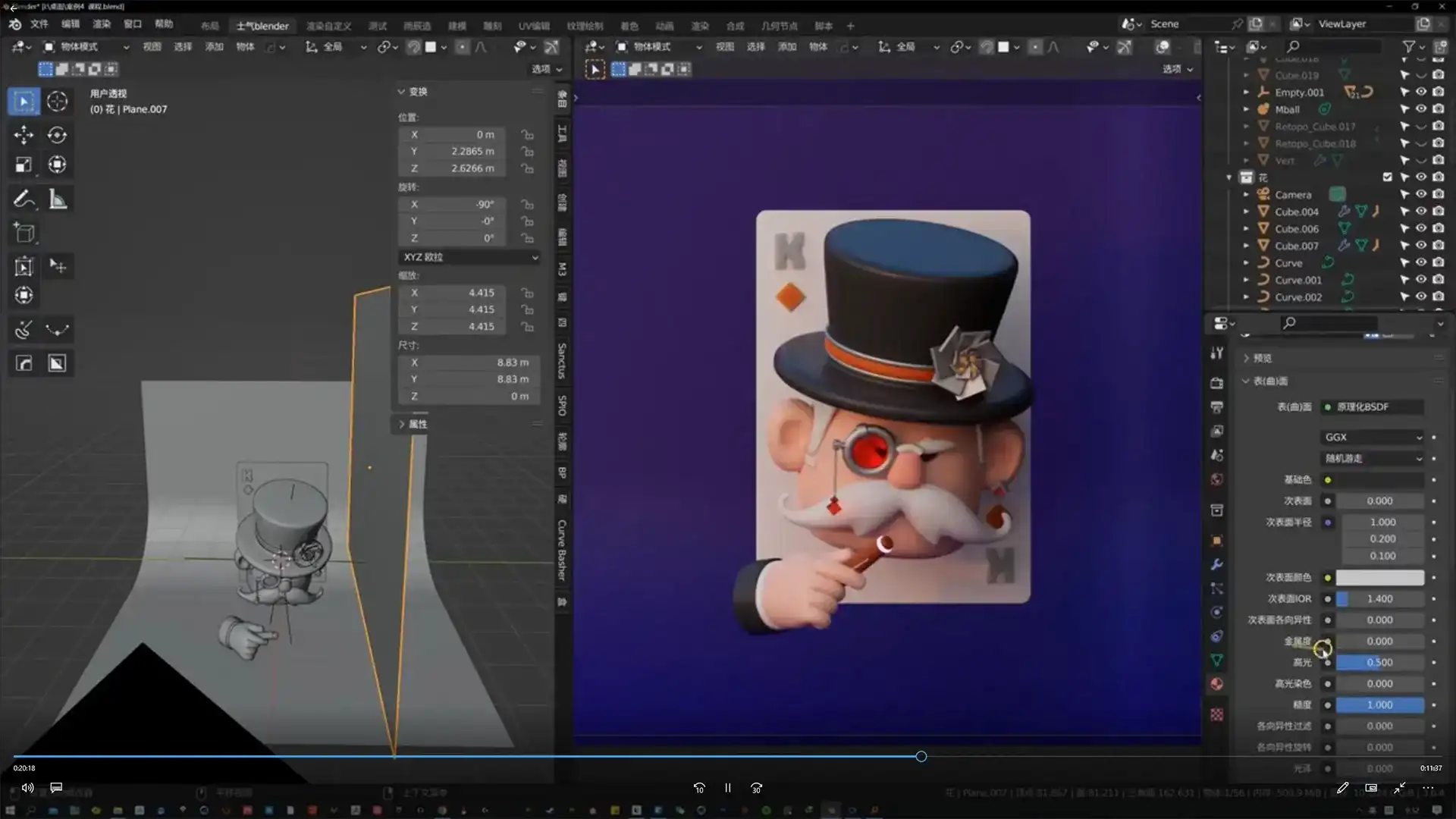The width and height of the screenshot is (1456, 819).
Task: Switch to the 士气blender workspace tab
Action: click(262, 26)
